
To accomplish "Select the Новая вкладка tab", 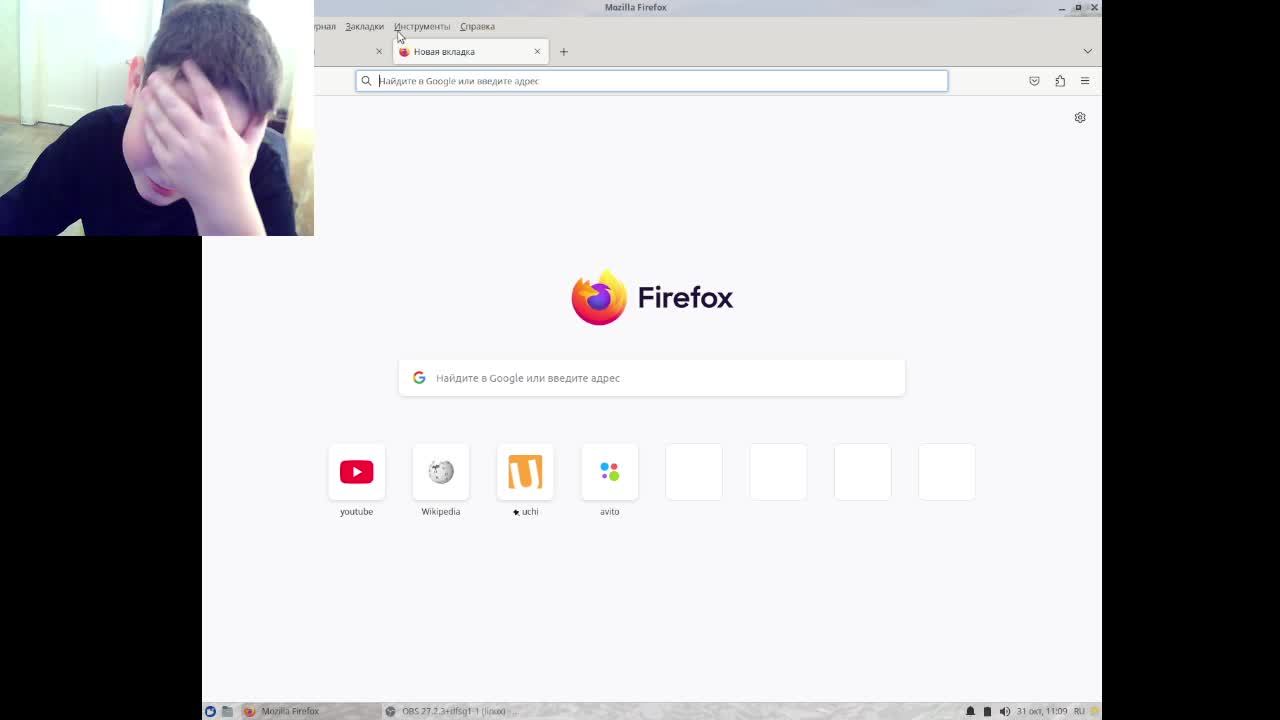I will pyautogui.click(x=470, y=52).
